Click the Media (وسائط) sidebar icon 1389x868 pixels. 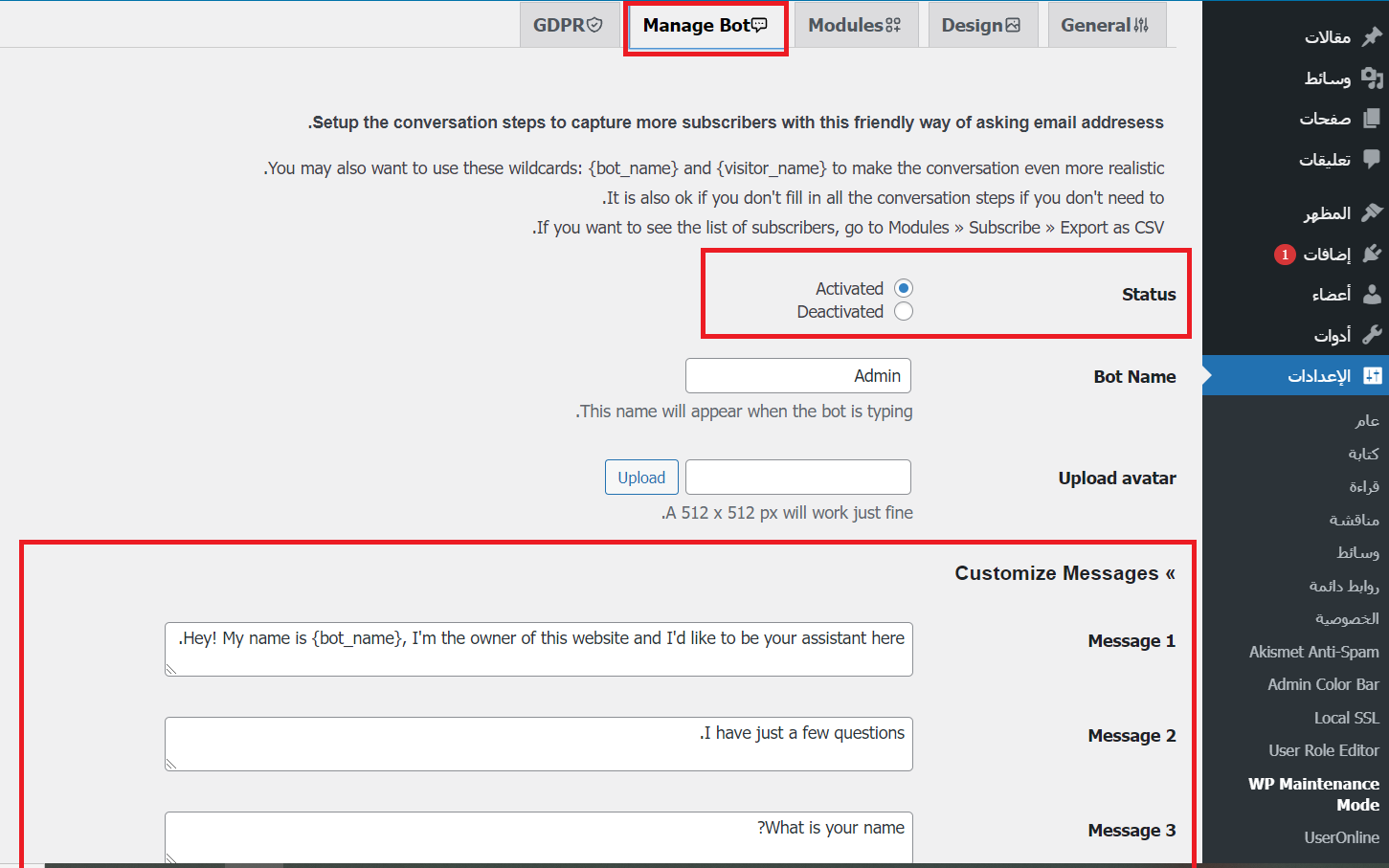1372,78
